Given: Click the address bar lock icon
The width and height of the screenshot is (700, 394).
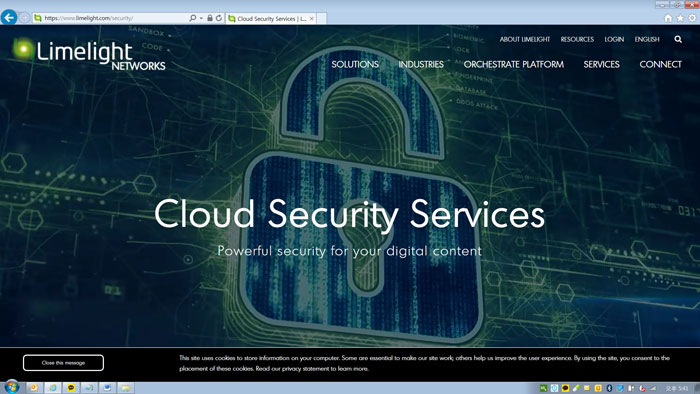Looking at the screenshot, I should click(x=209, y=18).
